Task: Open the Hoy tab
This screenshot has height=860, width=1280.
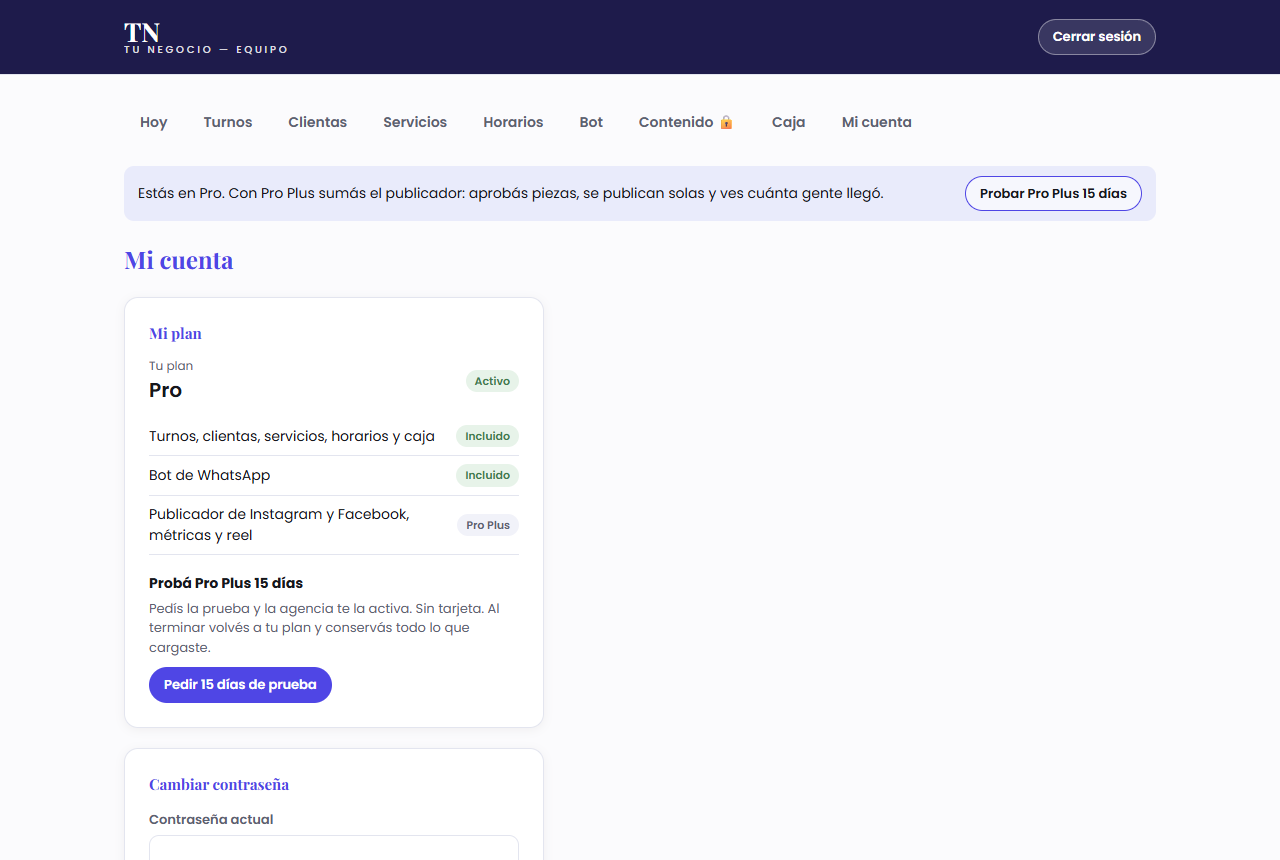Action: (154, 122)
